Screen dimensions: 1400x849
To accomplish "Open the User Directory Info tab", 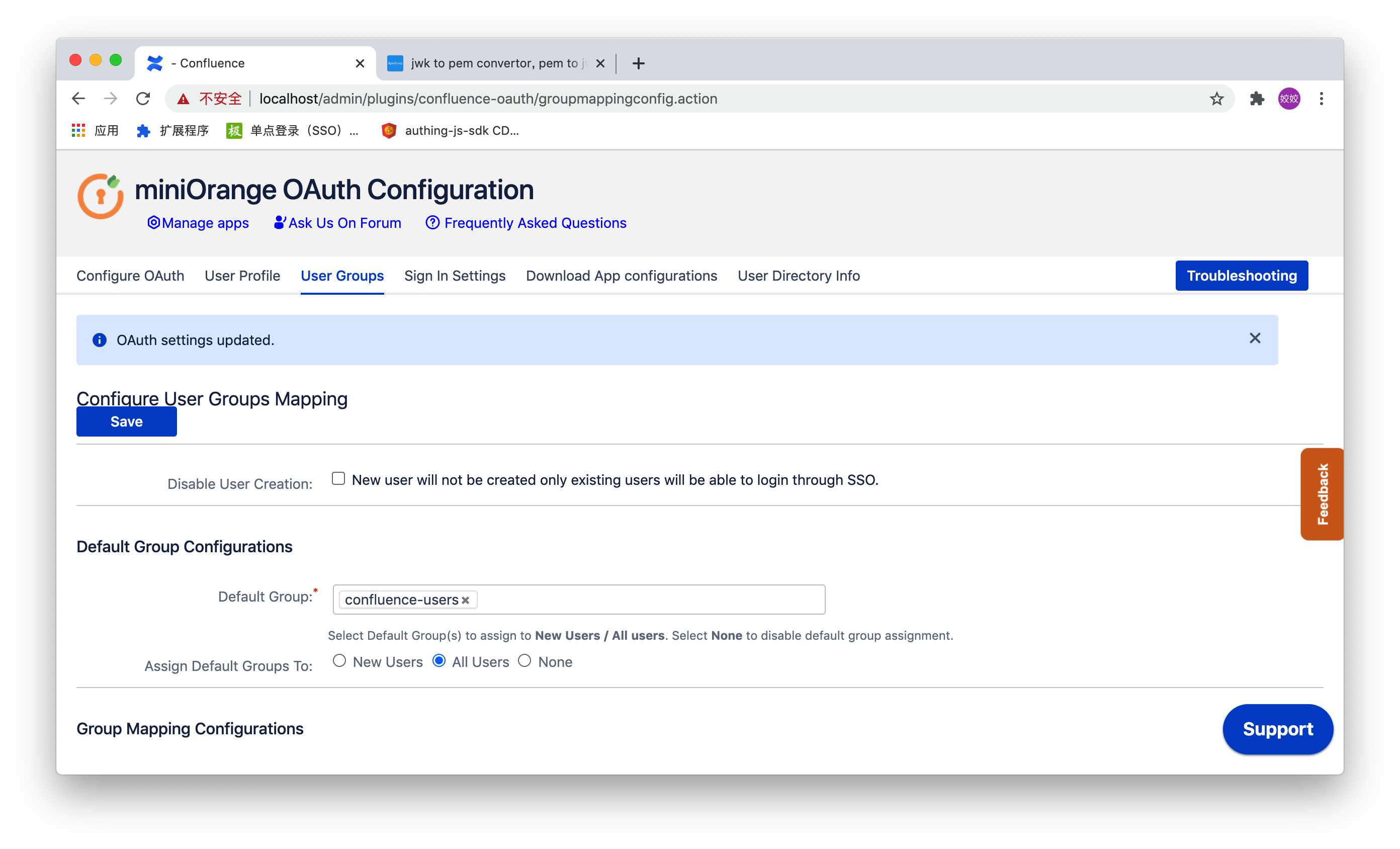I will tap(799, 276).
